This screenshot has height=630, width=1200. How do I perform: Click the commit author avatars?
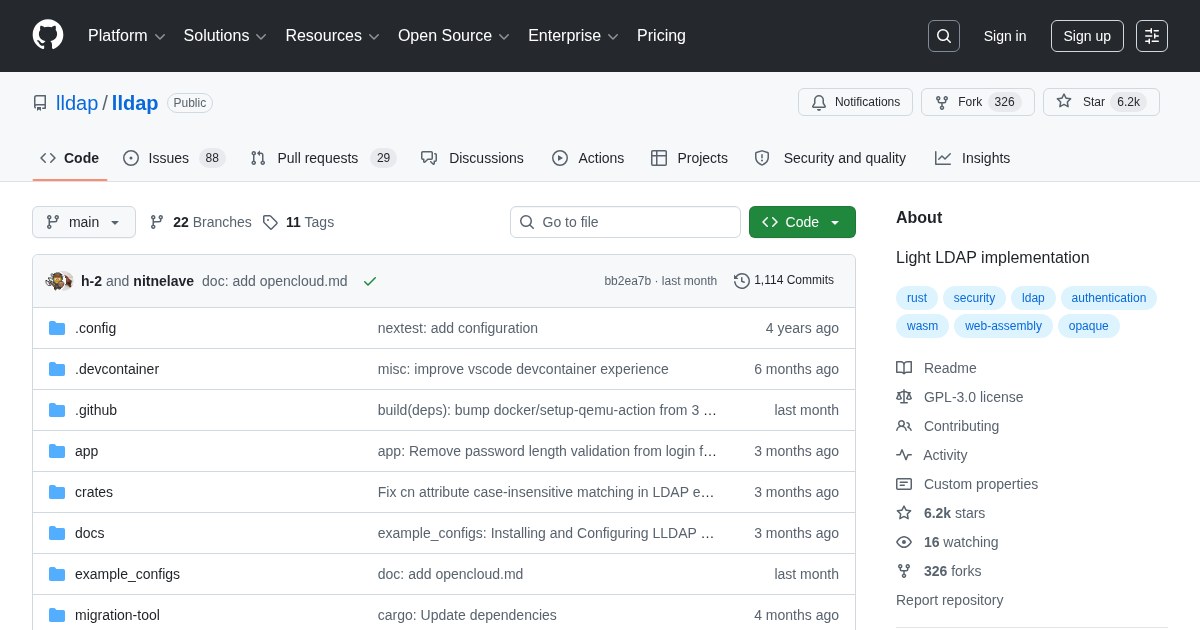pos(59,281)
